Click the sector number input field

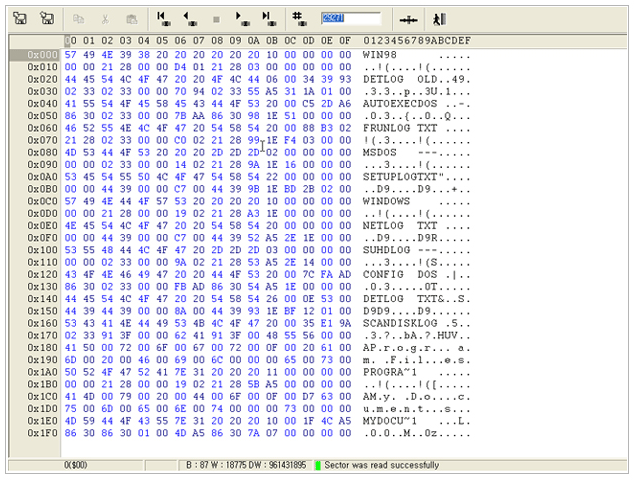pos(350,18)
